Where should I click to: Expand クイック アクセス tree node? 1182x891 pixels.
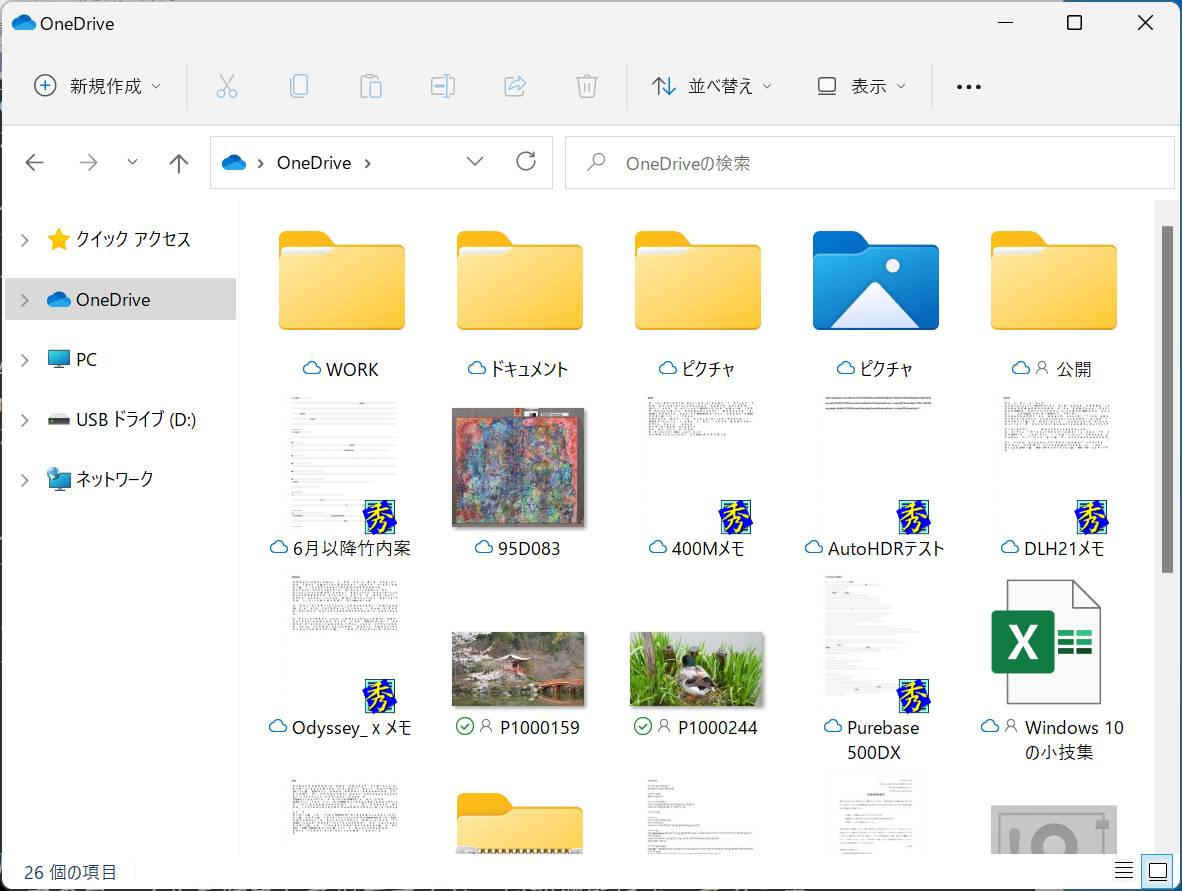coord(25,240)
